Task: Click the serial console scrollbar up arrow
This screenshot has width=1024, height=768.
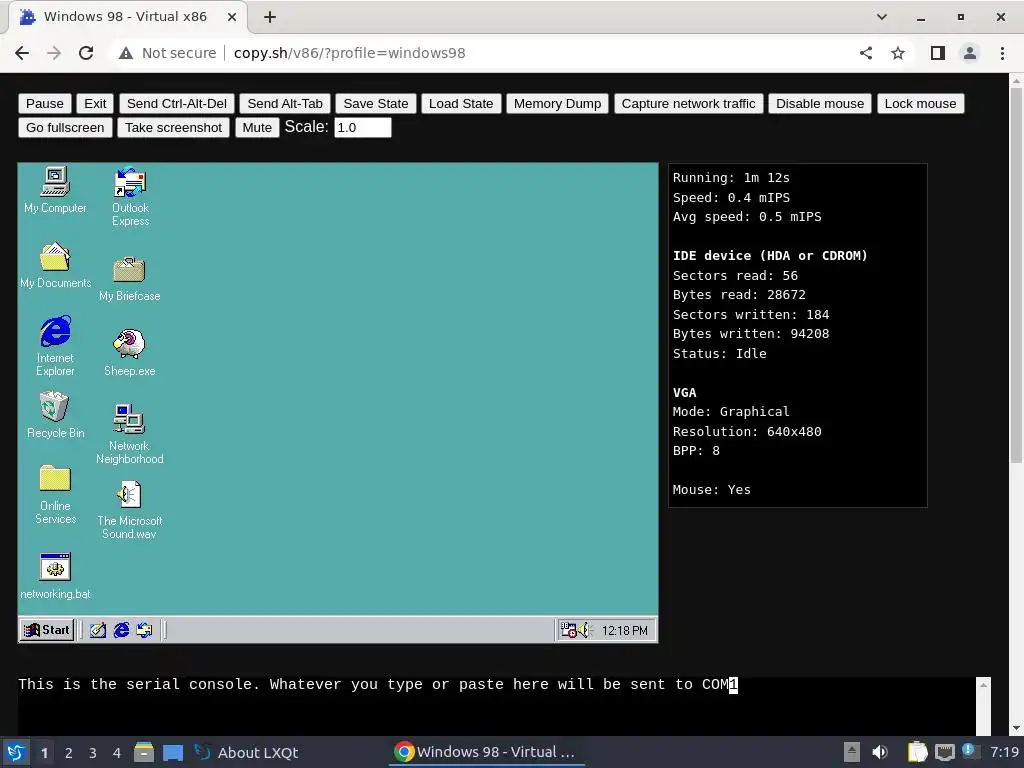Action: tap(984, 684)
